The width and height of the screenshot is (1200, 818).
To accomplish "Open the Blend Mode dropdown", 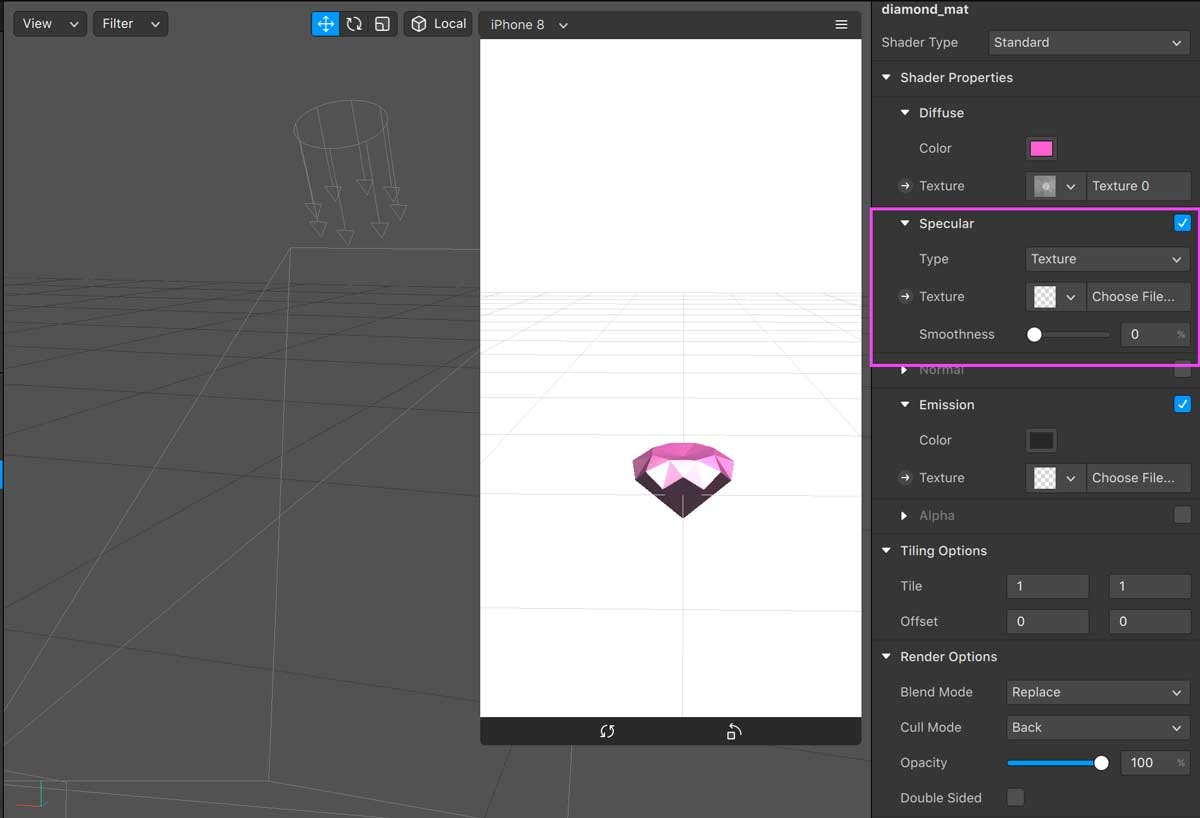I will [1097, 692].
